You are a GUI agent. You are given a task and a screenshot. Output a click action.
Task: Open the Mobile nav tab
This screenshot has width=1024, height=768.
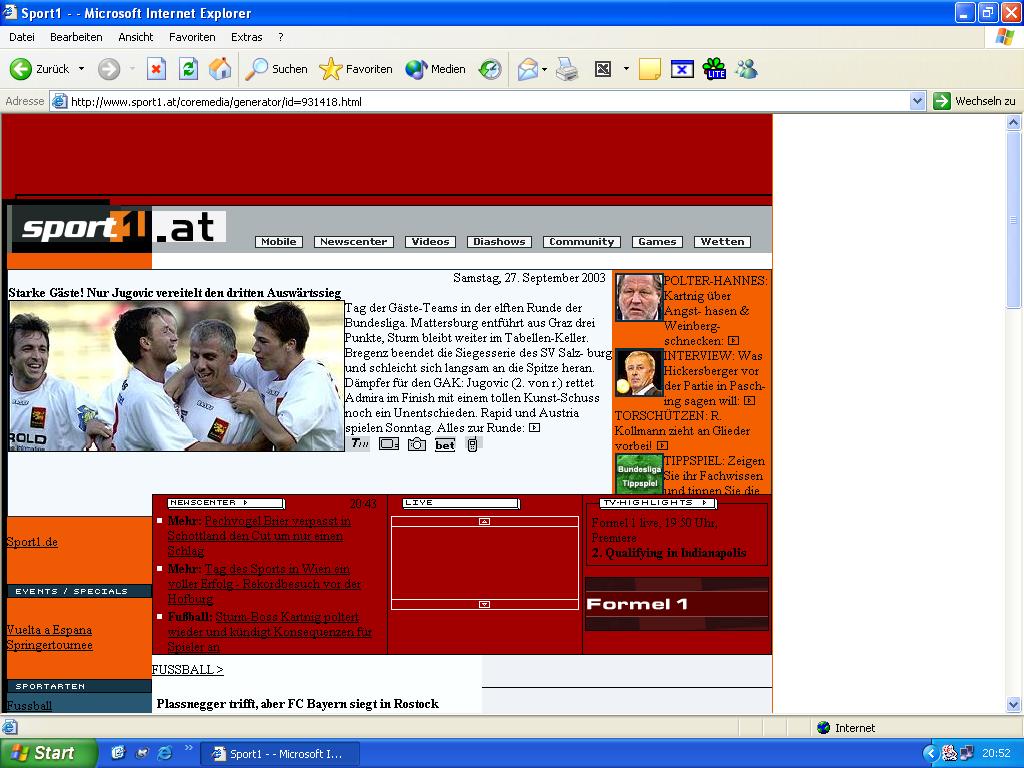click(x=279, y=242)
